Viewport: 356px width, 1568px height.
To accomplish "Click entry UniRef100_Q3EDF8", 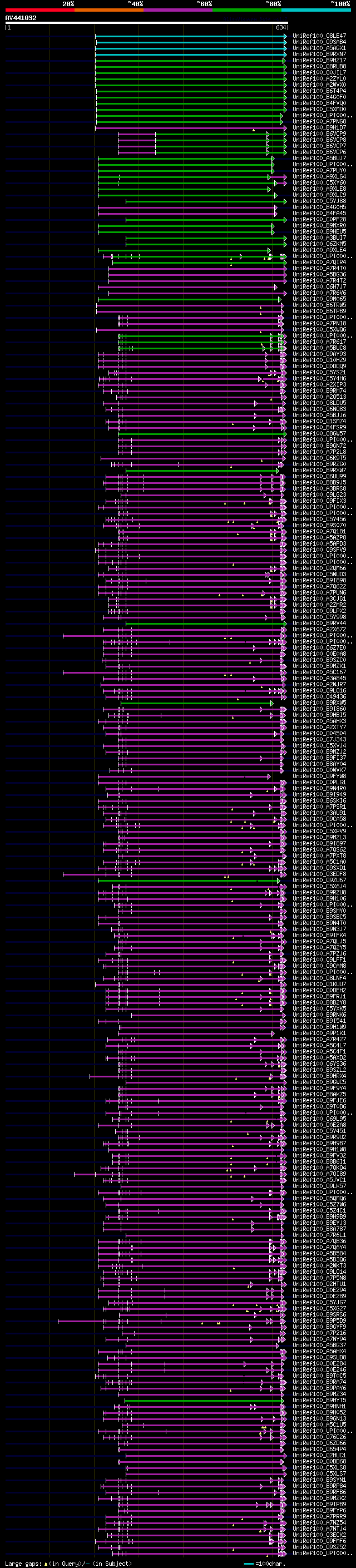I will (x=319, y=874).
